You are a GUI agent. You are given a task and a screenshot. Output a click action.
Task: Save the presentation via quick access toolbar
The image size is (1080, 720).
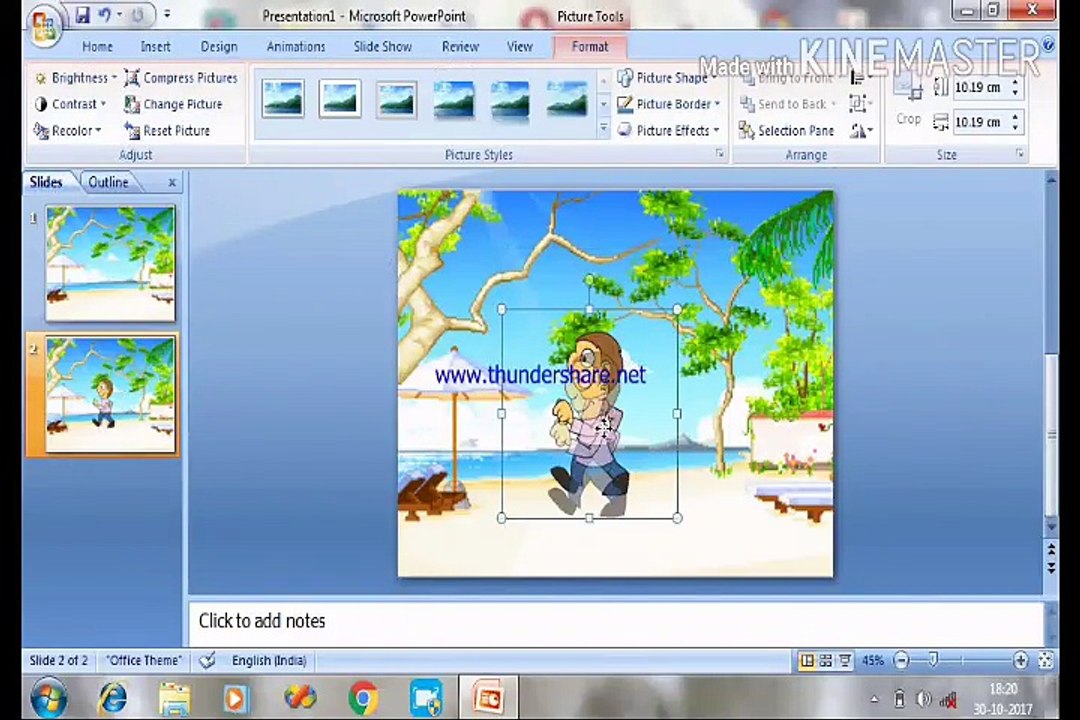point(83,15)
